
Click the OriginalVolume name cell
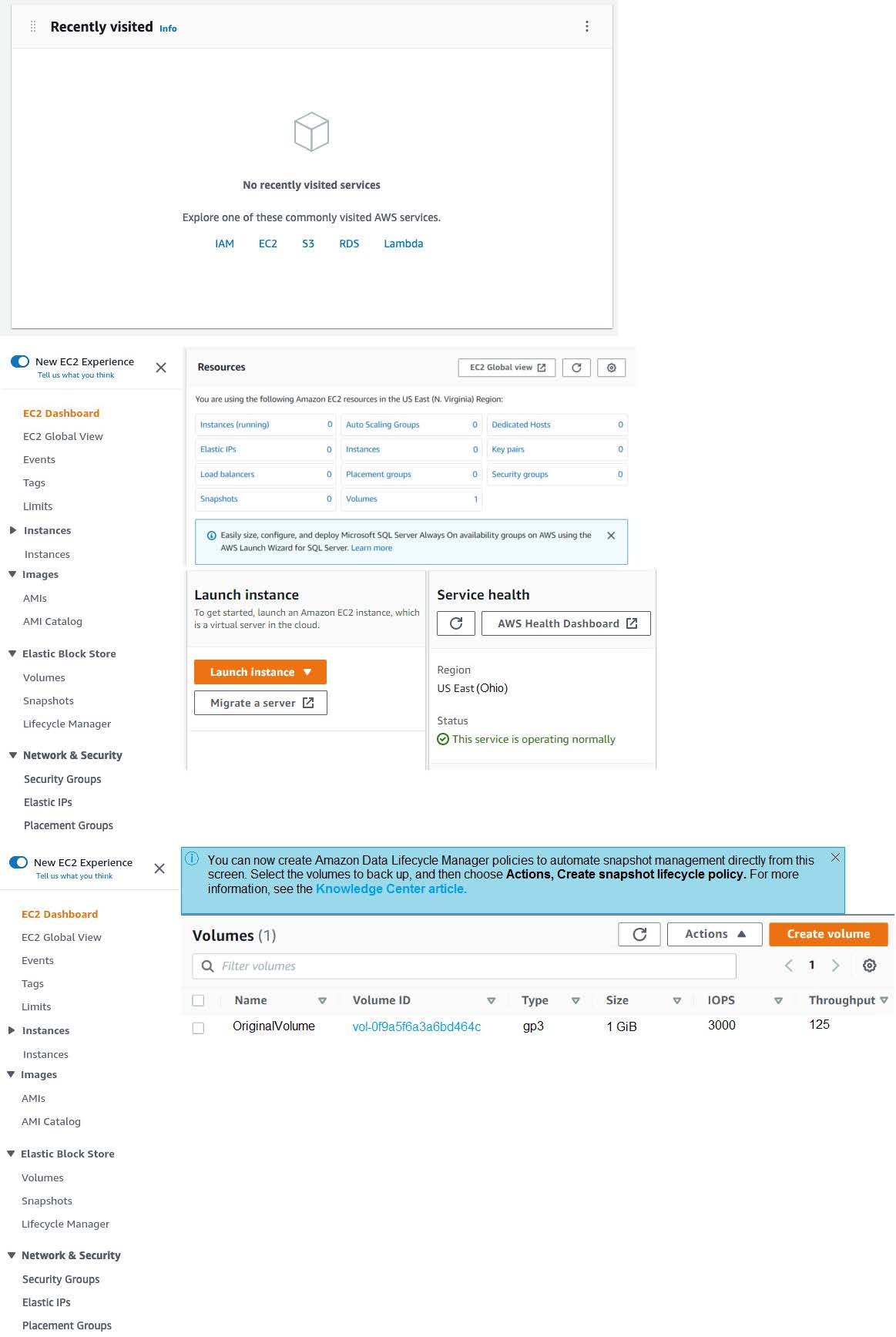tap(273, 1026)
